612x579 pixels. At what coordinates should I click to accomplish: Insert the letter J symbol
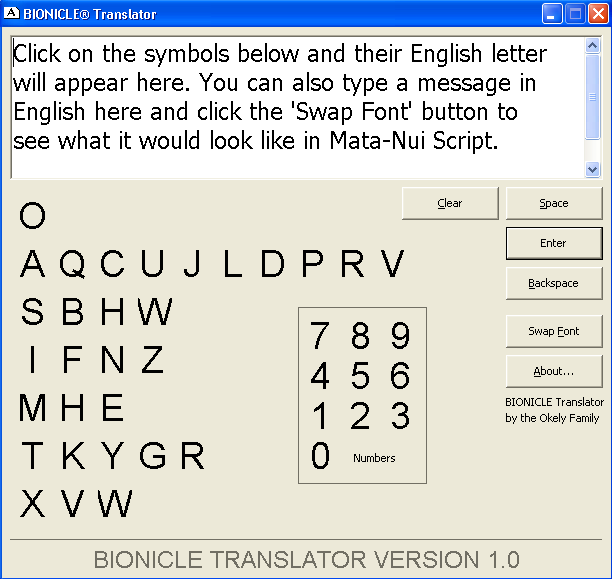coord(192,264)
